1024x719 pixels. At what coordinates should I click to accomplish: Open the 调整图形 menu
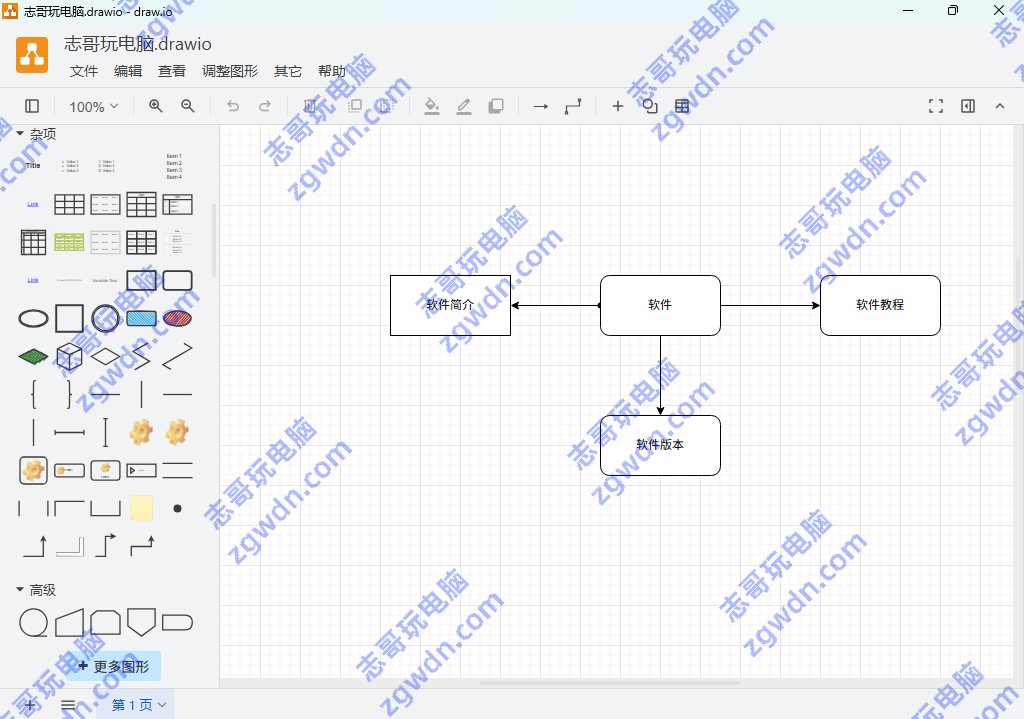tap(230, 71)
